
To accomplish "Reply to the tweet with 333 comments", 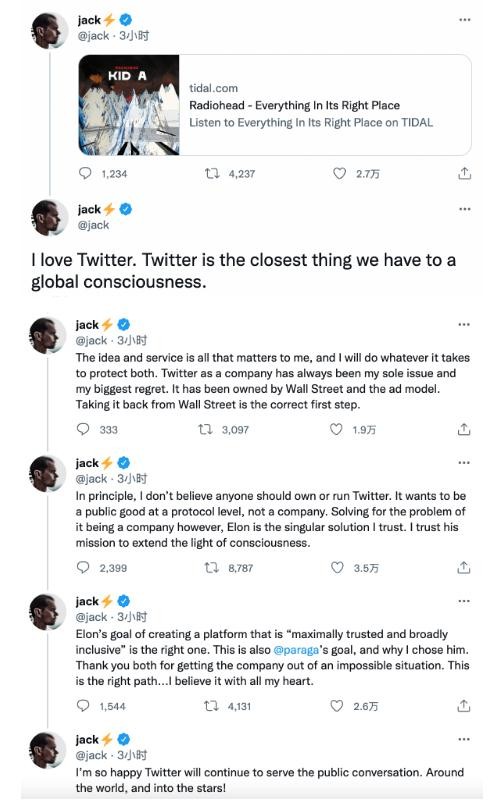I will click(83, 429).
